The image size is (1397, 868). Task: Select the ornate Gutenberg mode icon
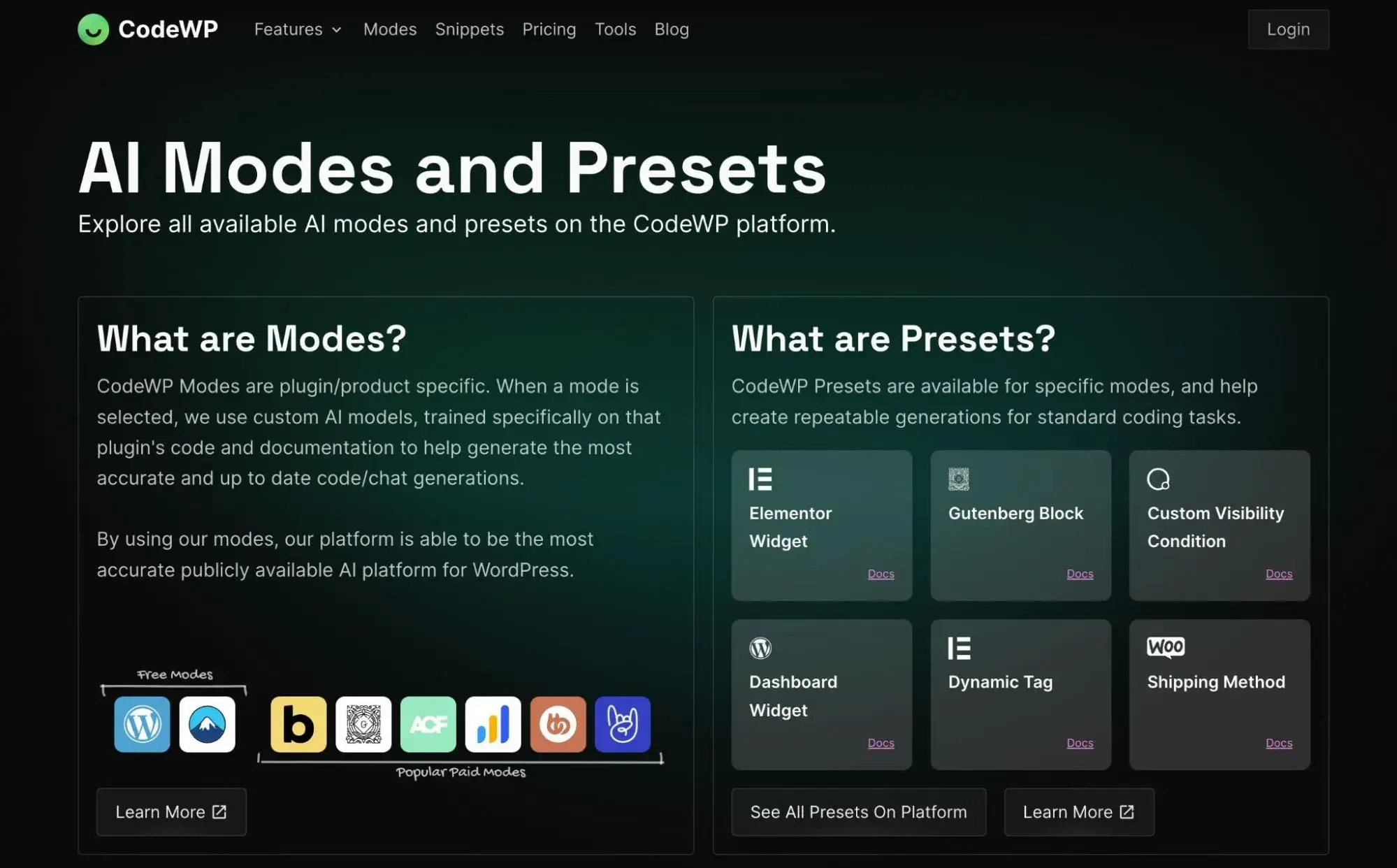(363, 724)
